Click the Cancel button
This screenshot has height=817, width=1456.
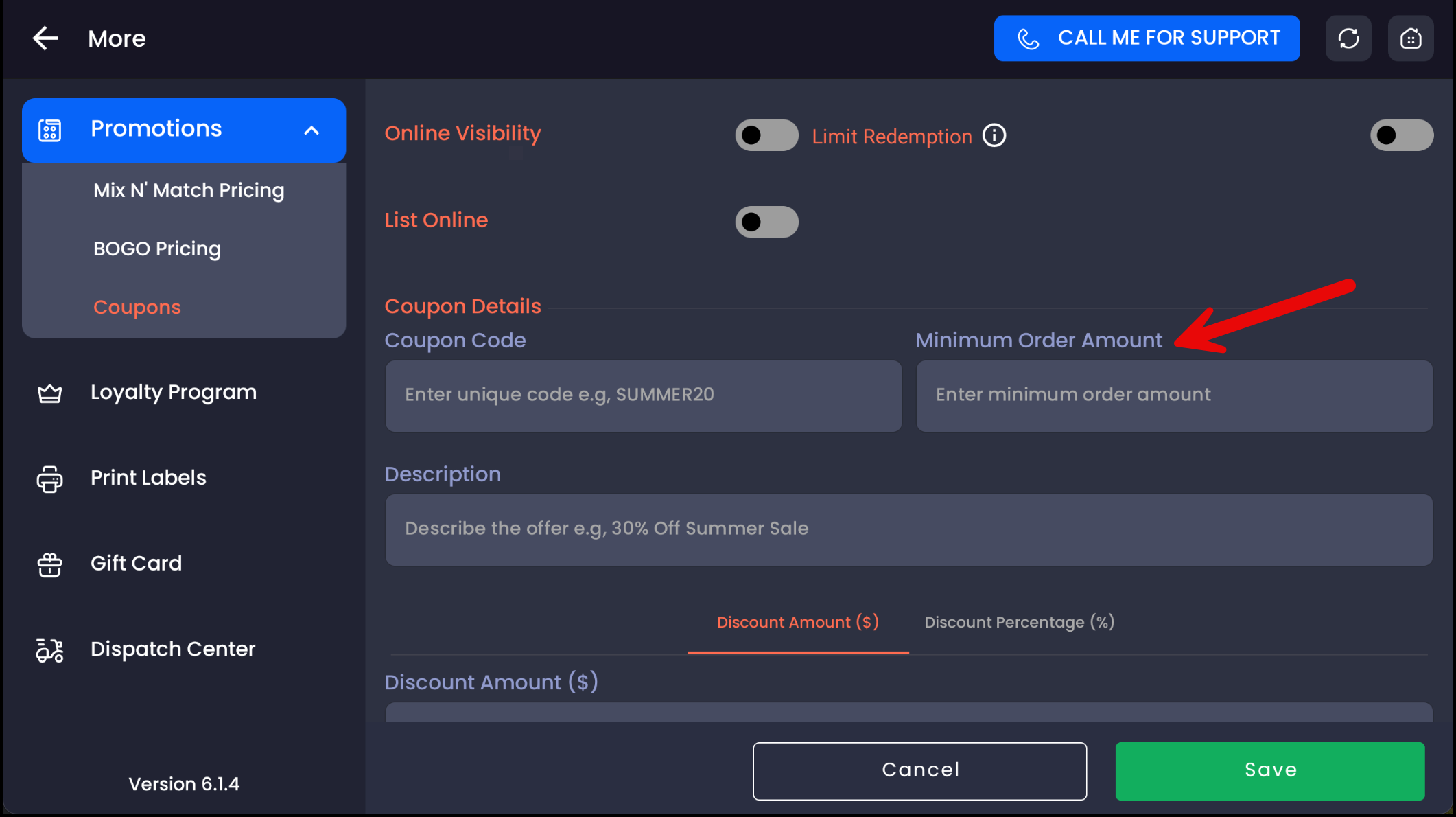coord(919,770)
